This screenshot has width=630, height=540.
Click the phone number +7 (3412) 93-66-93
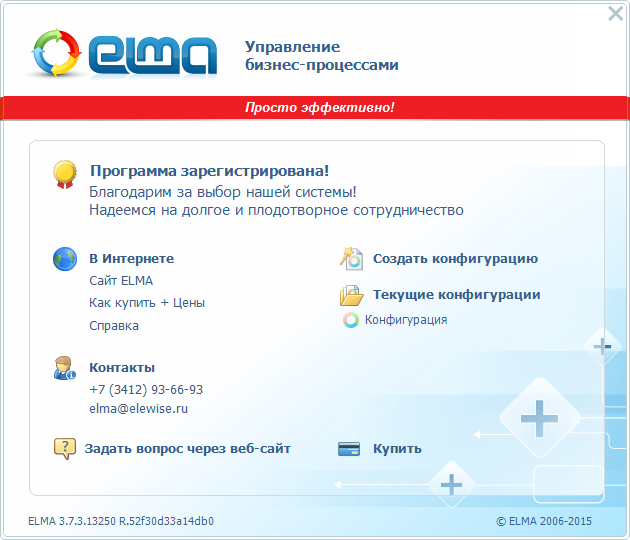coord(146,390)
